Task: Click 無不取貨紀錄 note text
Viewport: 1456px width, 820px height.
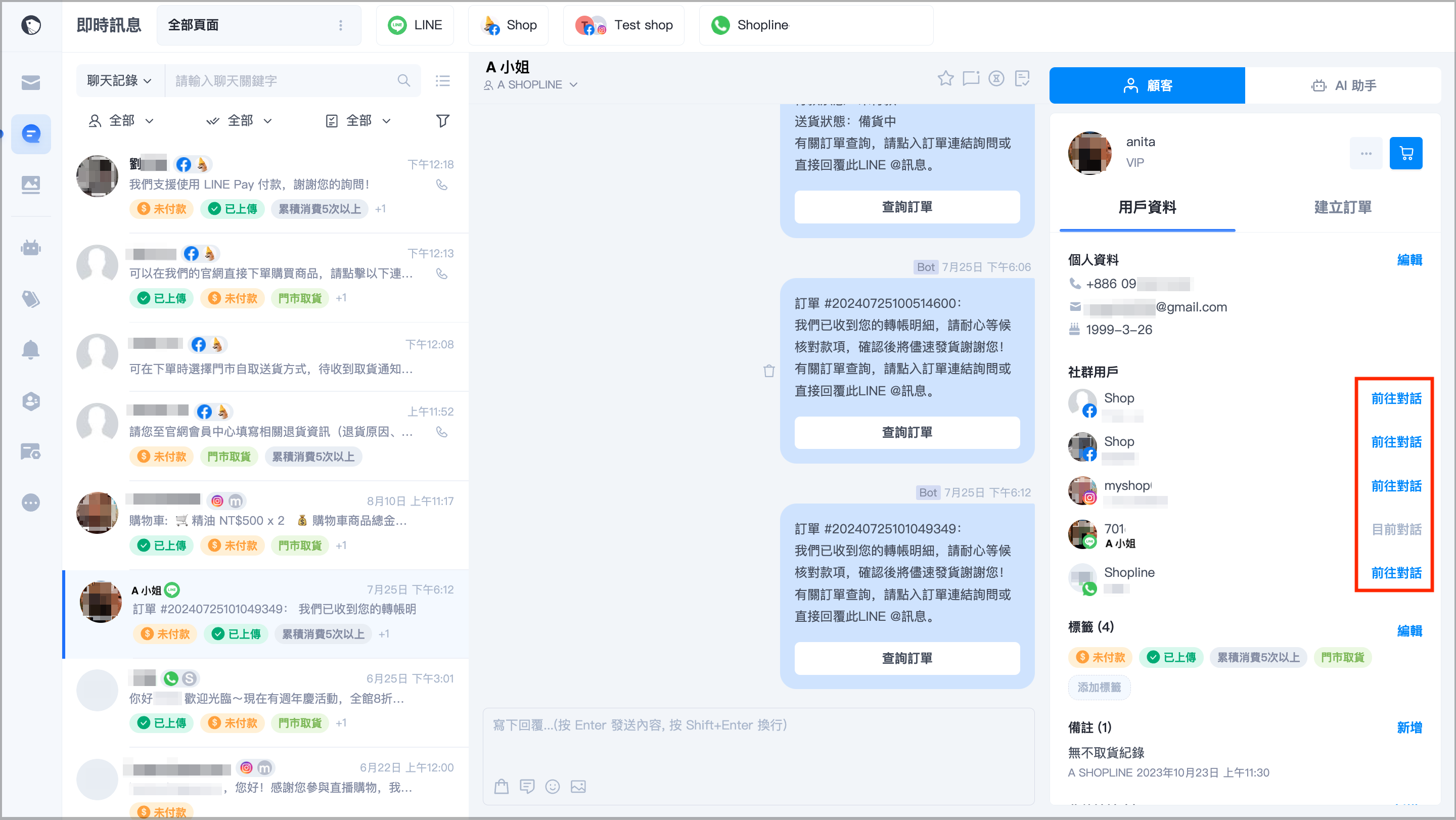Action: pos(1106,753)
